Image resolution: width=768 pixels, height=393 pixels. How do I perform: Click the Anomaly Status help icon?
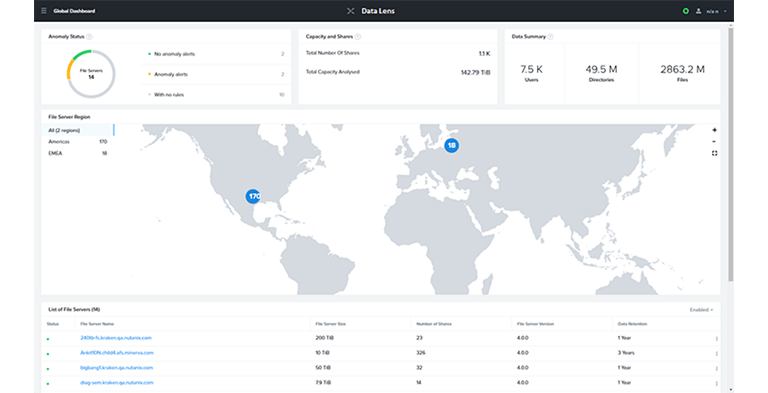(x=89, y=36)
